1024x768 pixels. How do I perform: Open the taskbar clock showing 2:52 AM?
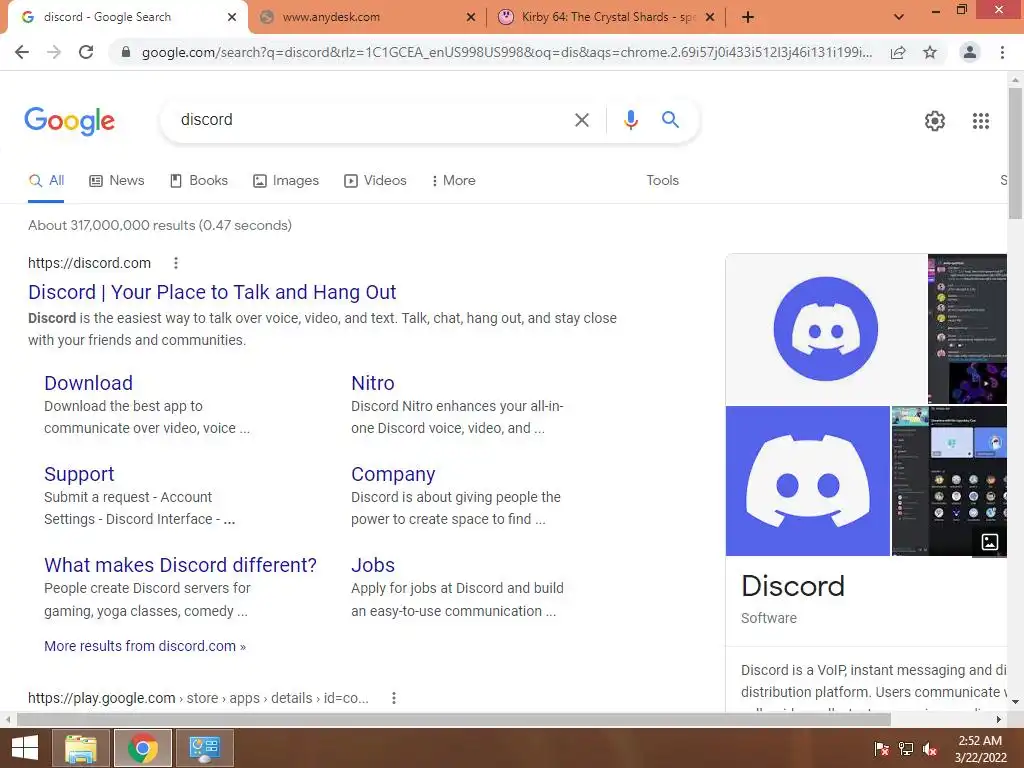click(980, 749)
